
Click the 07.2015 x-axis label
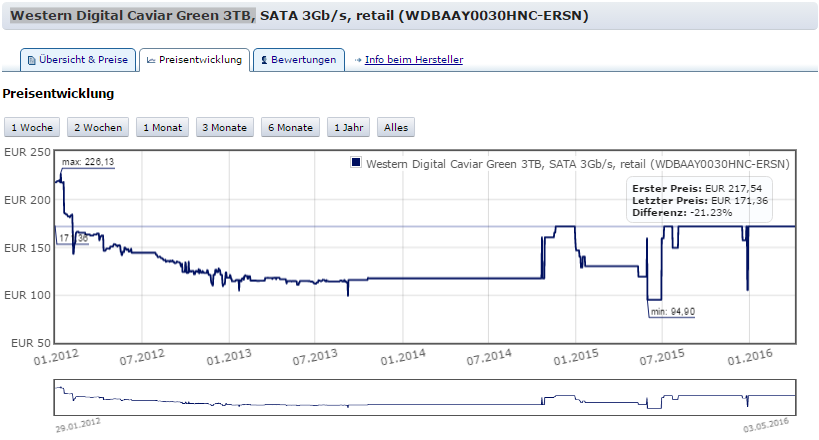click(662, 357)
